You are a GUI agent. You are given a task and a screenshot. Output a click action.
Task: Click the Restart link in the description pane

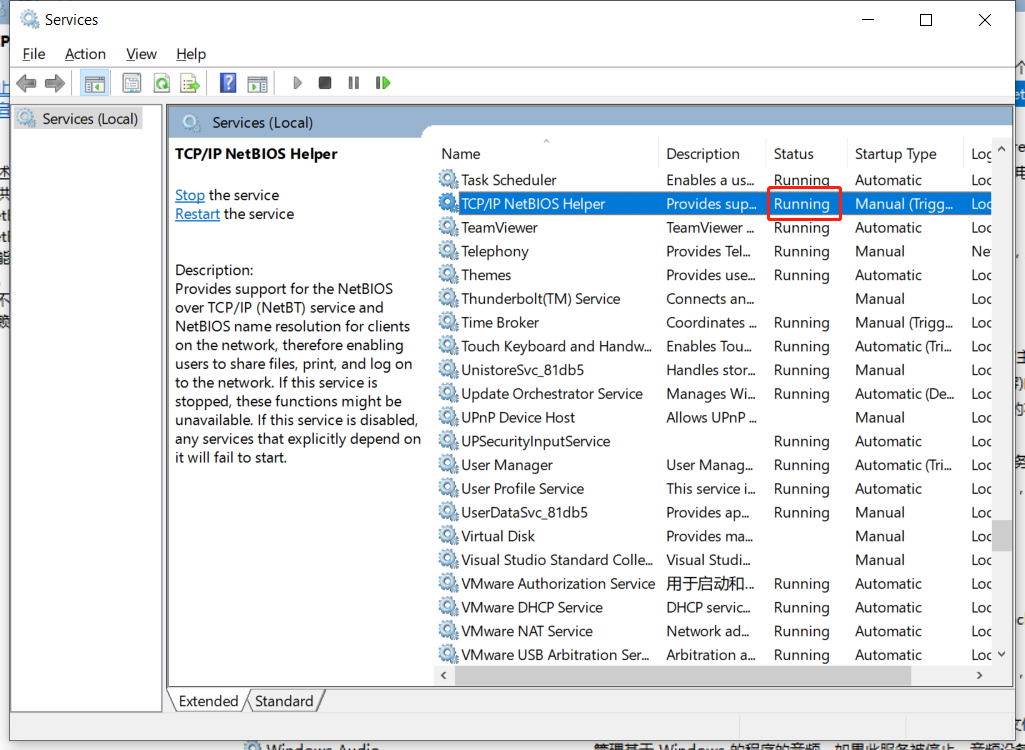[x=196, y=214]
